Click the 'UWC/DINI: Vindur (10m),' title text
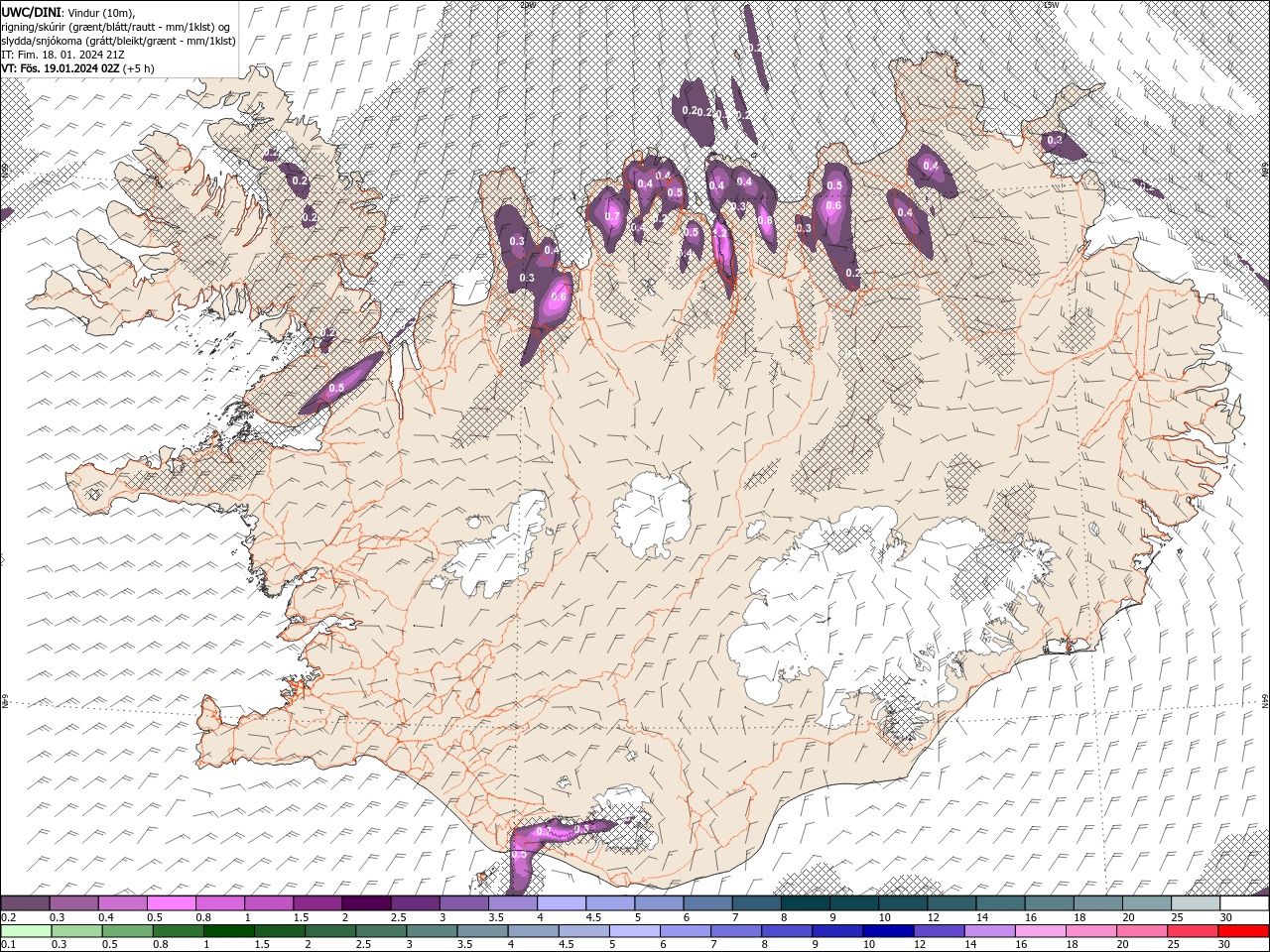The height and width of the screenshot is (952, 1270). [x=67, y=11]
